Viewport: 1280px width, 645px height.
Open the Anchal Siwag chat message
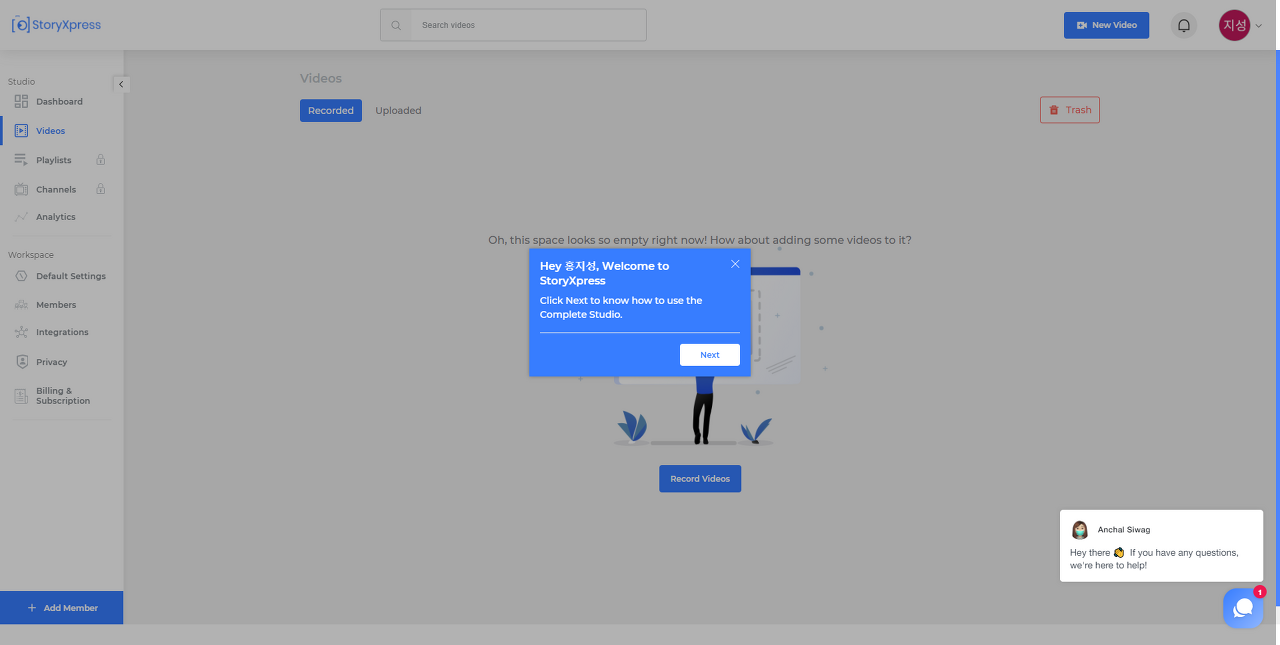tap(1161, 545)
